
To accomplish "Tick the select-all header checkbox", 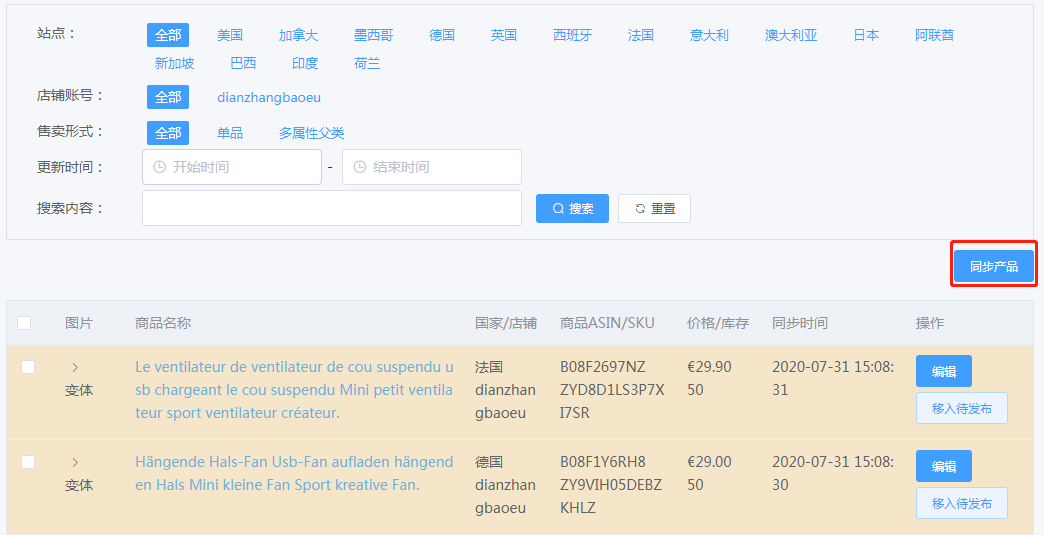I will (24, 323).
